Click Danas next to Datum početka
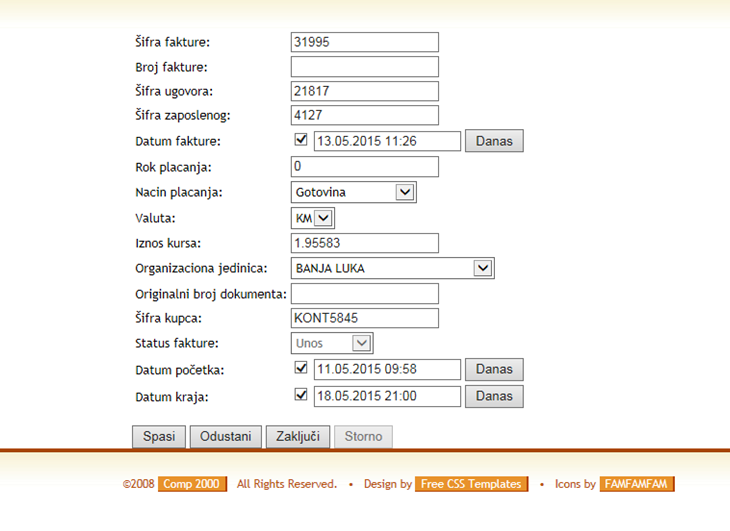 (494, 369)
